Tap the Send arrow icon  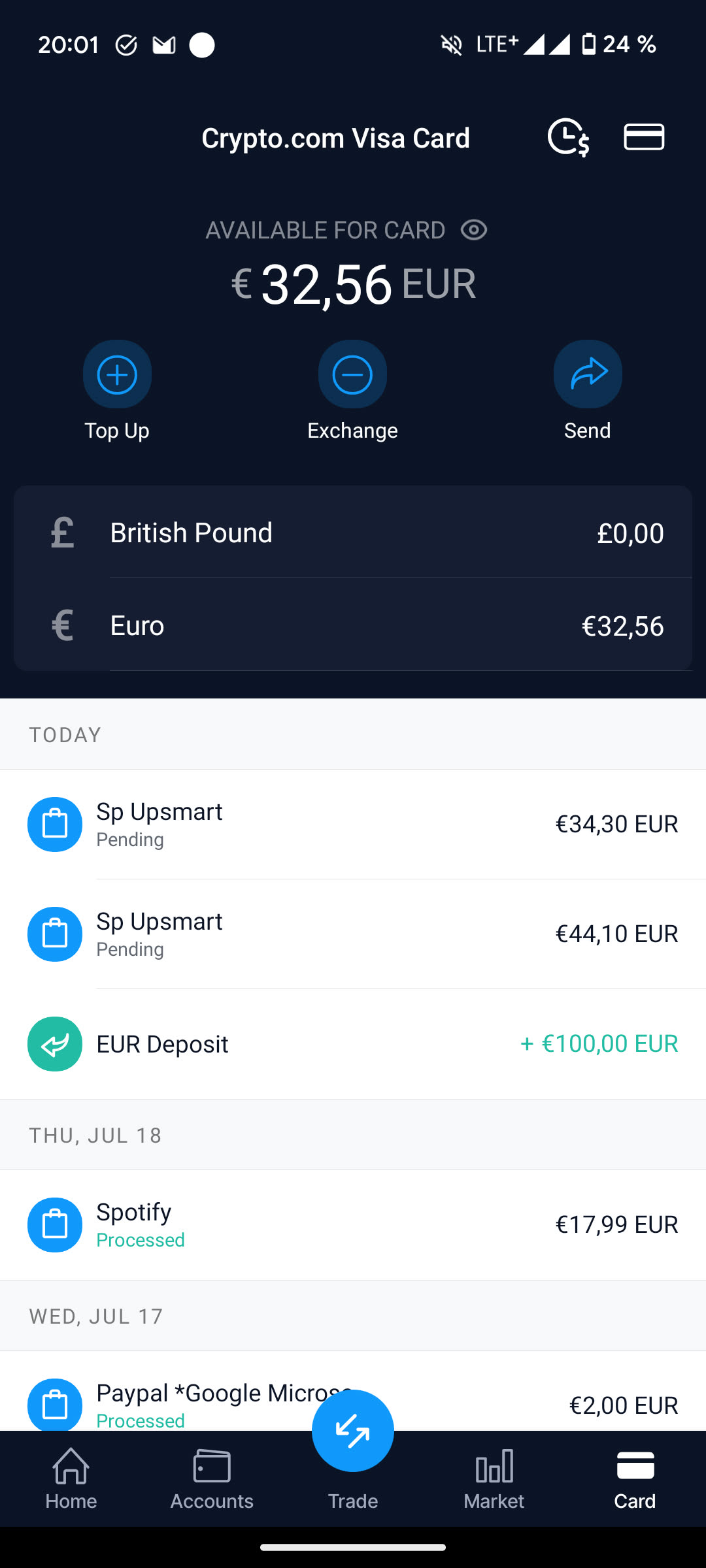(588, 374)
